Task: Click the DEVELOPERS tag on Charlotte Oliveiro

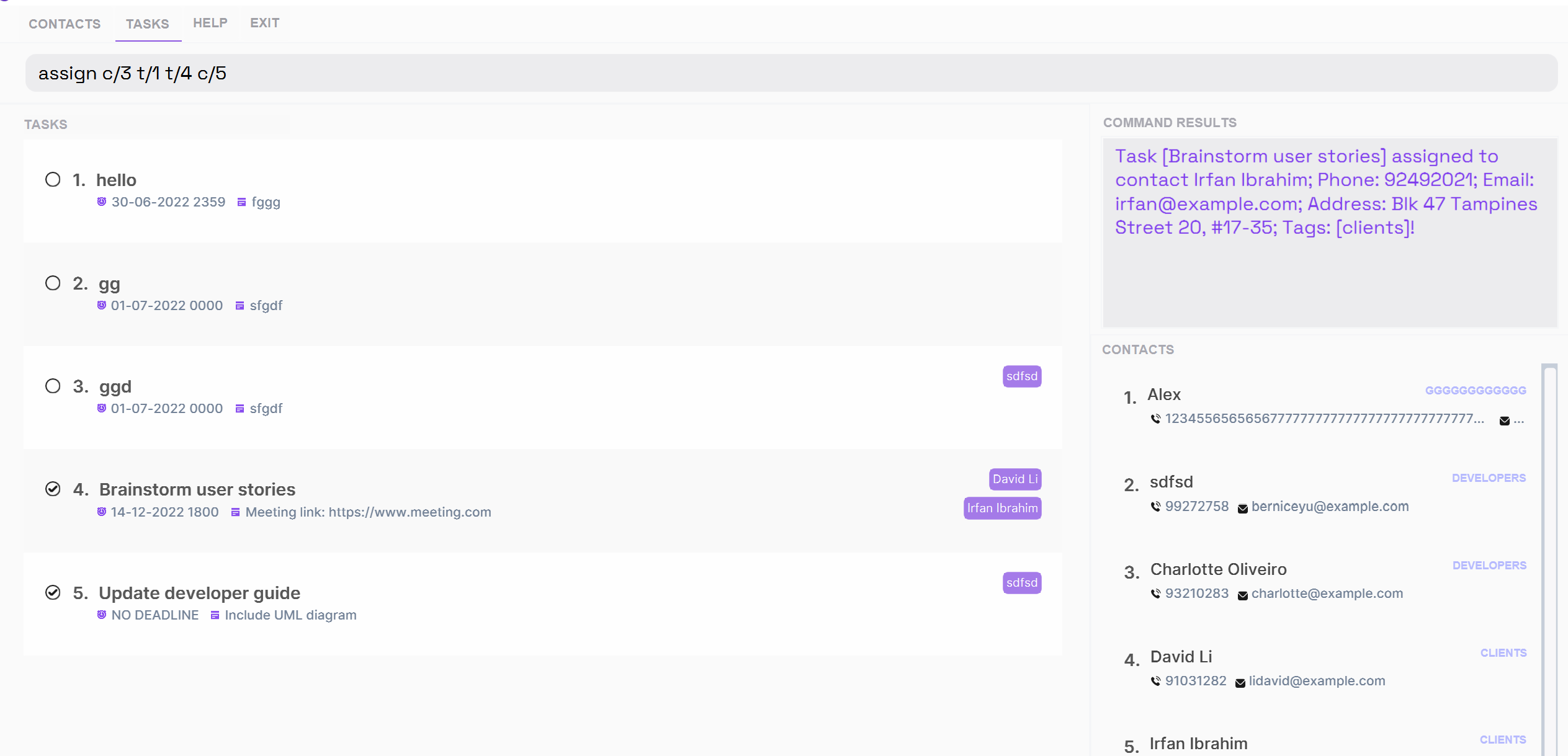Action: click(x=1489, y=566)
